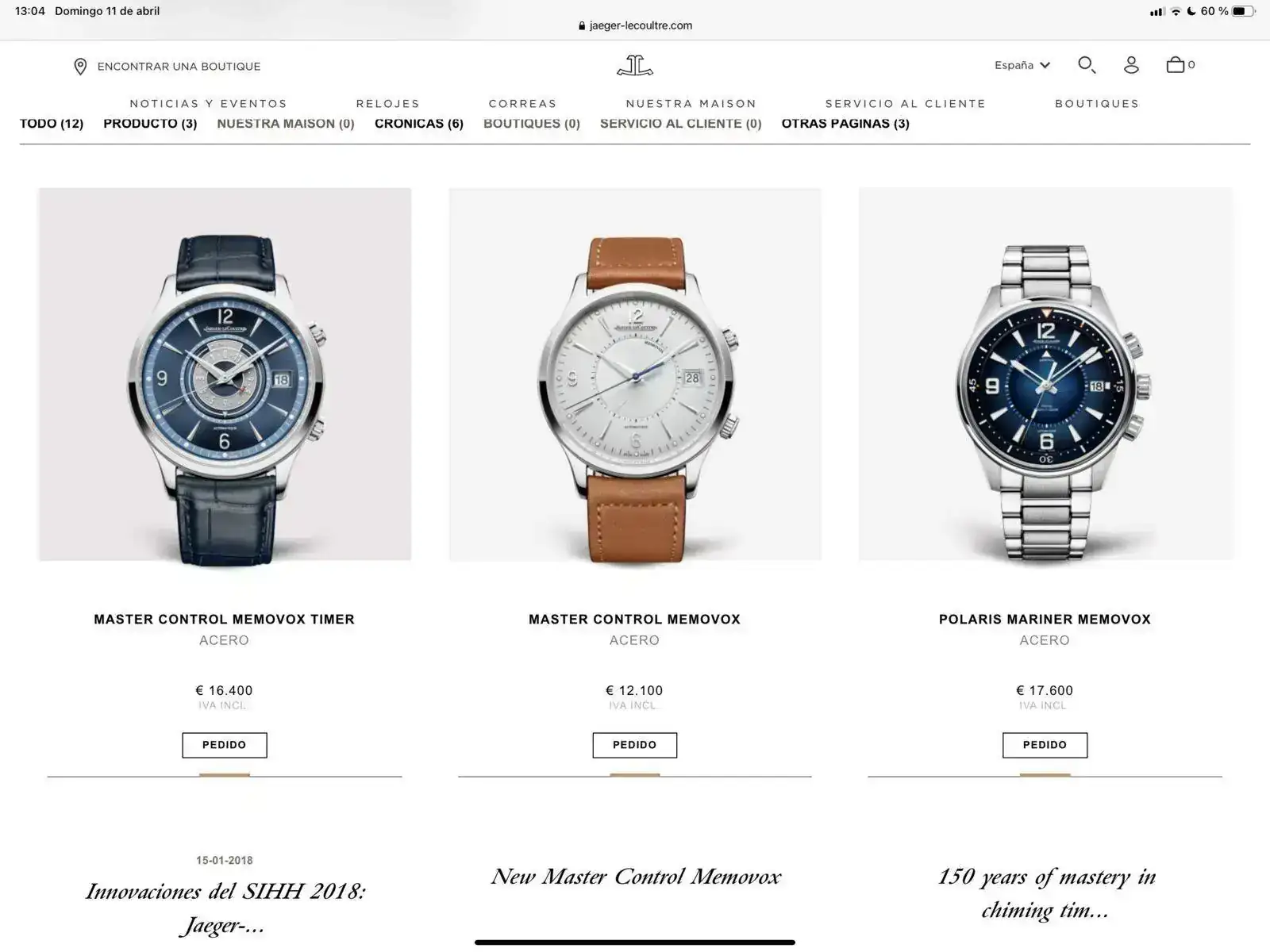Click the Jaeger-LeCoultre logo
The image size is (1270, 952).
635,65
